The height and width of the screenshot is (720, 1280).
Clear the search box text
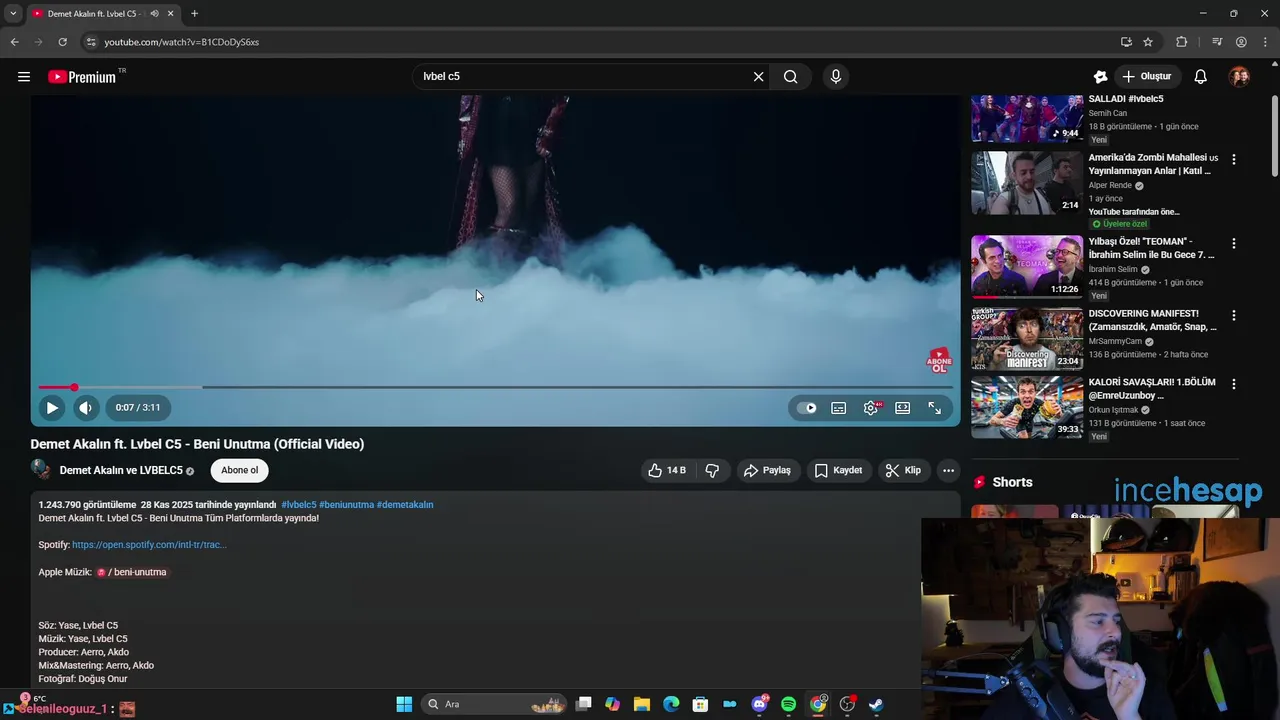[x=758, y=76]
